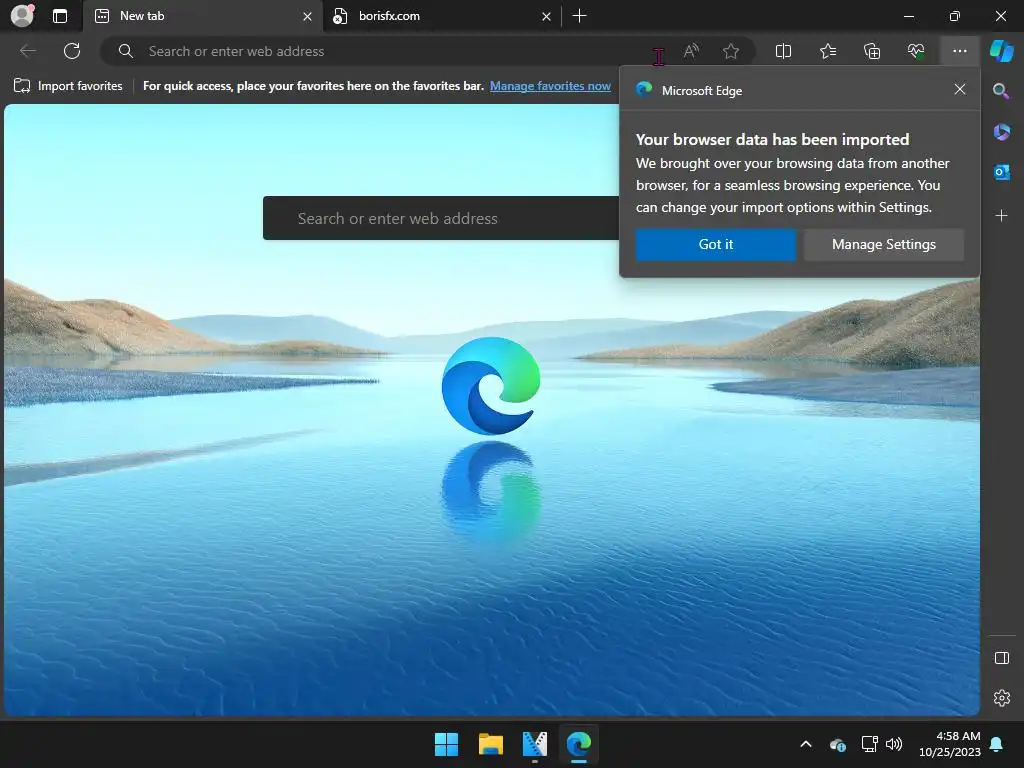Open Settings and more ellipsis menu

tap(959, 51)
